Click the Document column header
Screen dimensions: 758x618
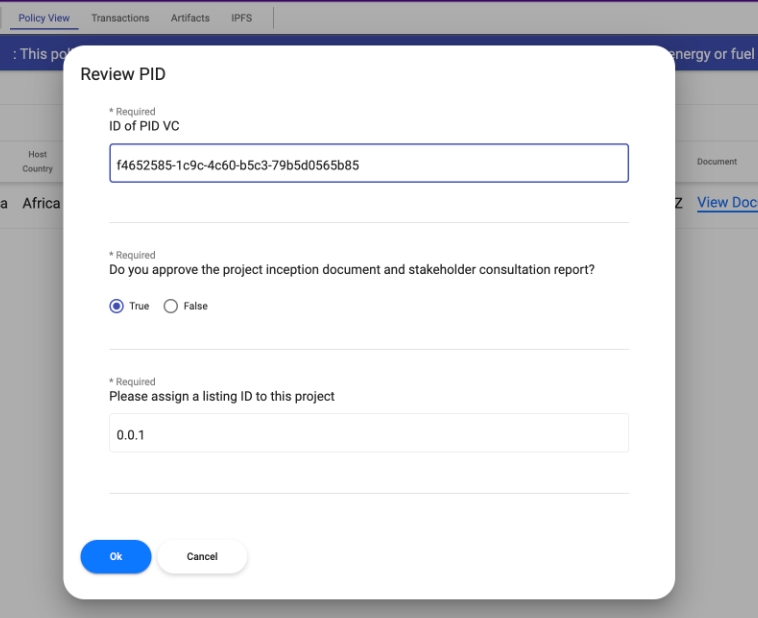pos(716,161)
